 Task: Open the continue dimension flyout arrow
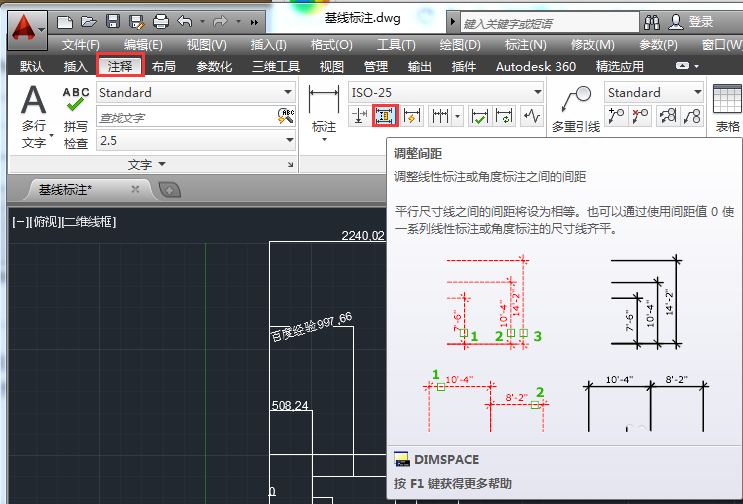pos(458,117)
